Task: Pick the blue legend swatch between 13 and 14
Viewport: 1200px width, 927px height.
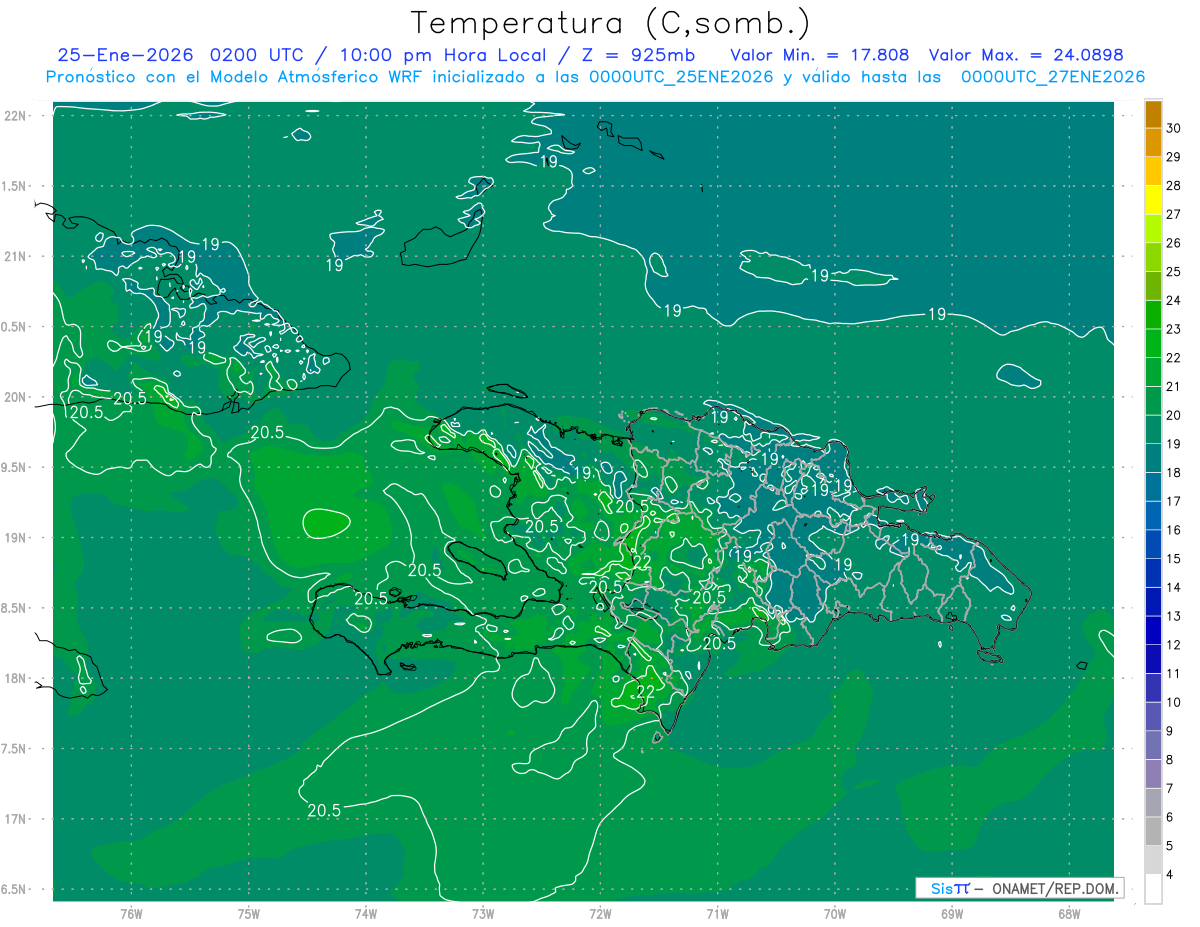Action: (1153, 602)
